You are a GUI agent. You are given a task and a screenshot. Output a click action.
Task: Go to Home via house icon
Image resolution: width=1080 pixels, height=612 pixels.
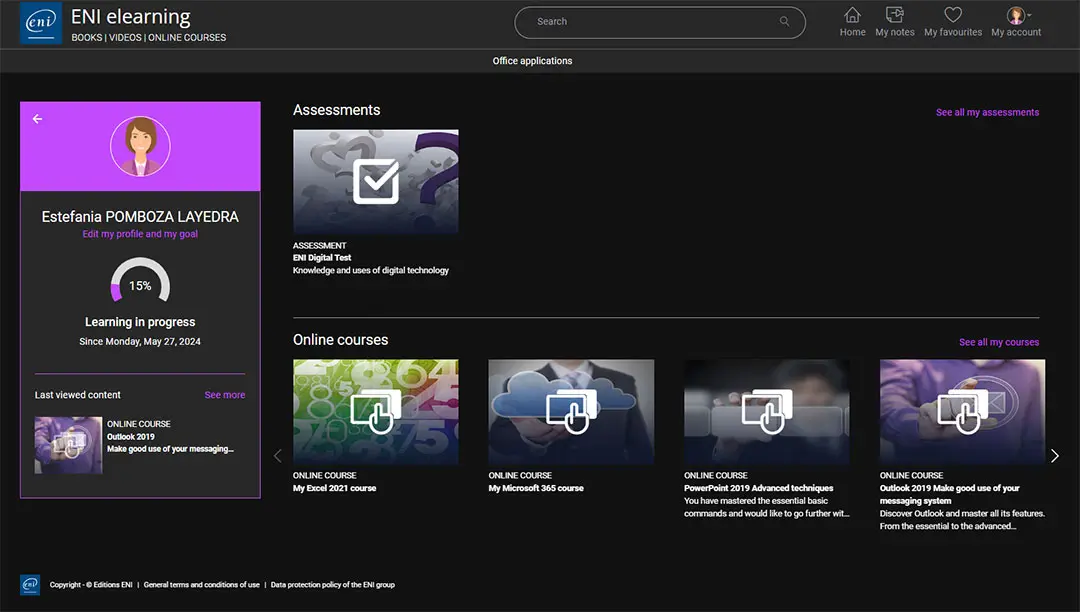click(x=852, y=16)
